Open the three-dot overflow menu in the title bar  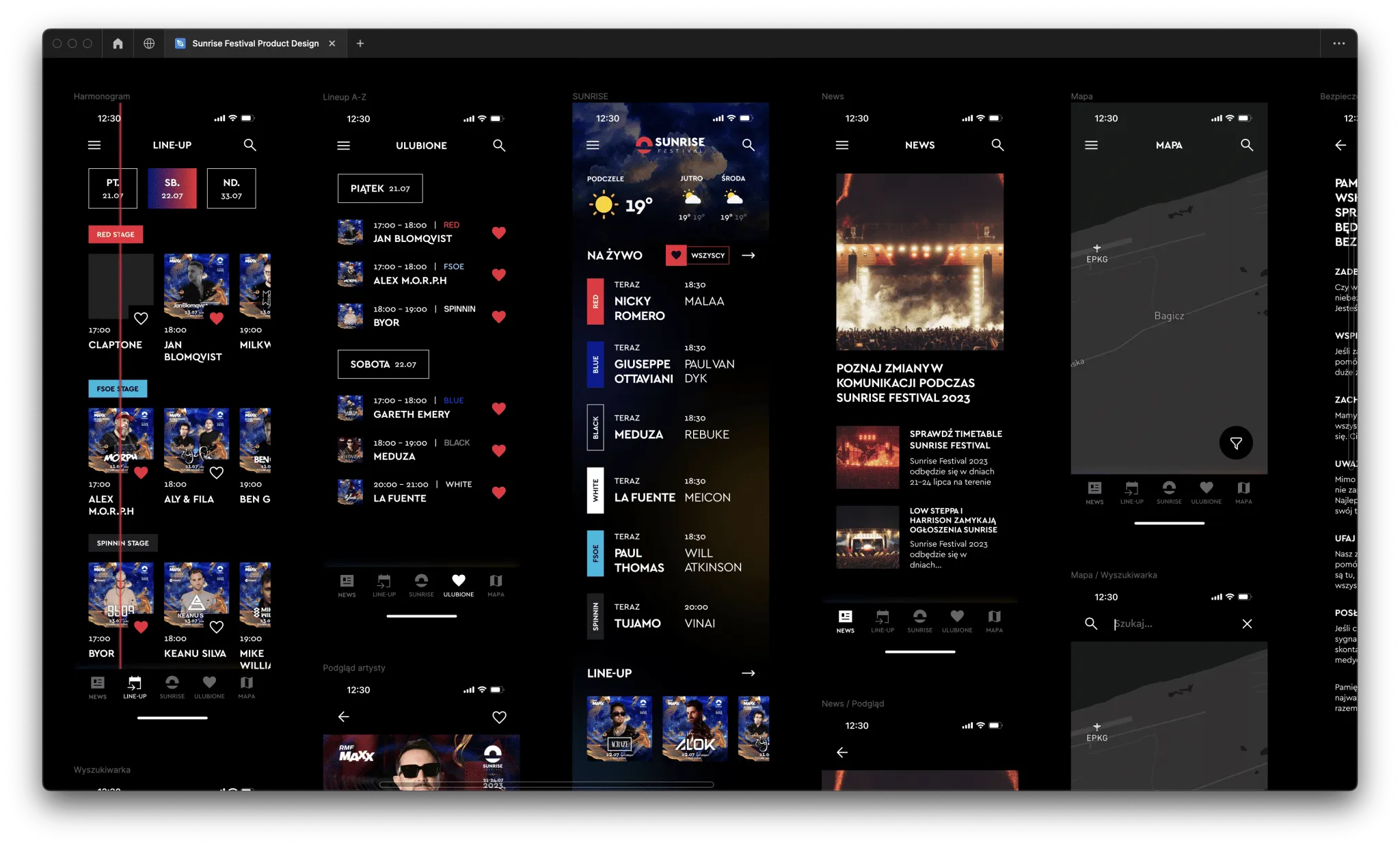pyautogui.click(x=1338, y=43)
